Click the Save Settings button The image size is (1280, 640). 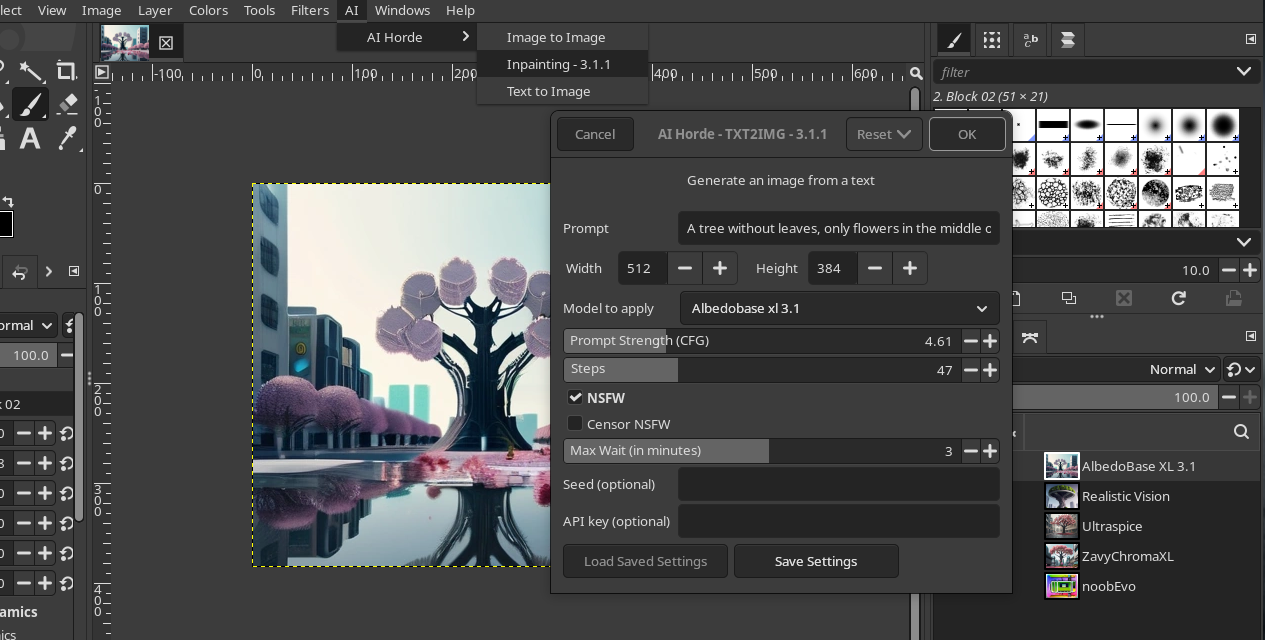point(815,561)
